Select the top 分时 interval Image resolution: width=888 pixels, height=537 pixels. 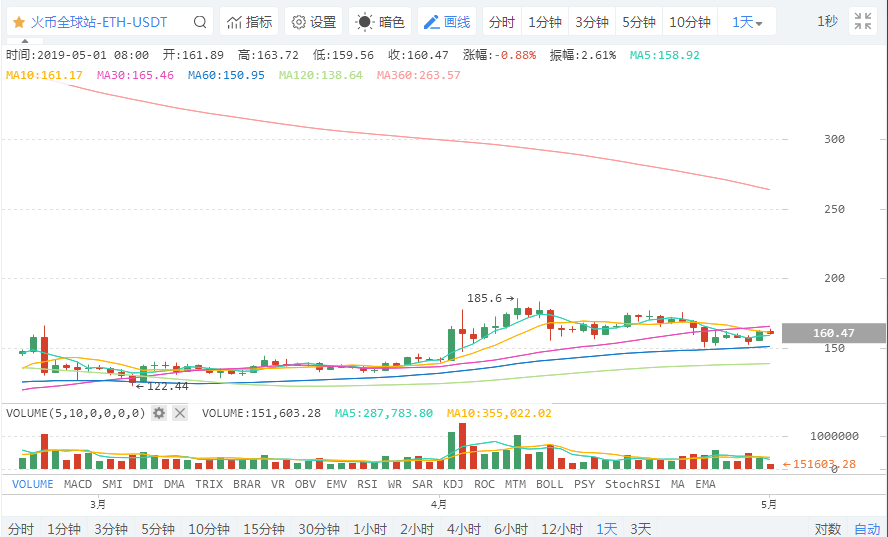(502, 22)
